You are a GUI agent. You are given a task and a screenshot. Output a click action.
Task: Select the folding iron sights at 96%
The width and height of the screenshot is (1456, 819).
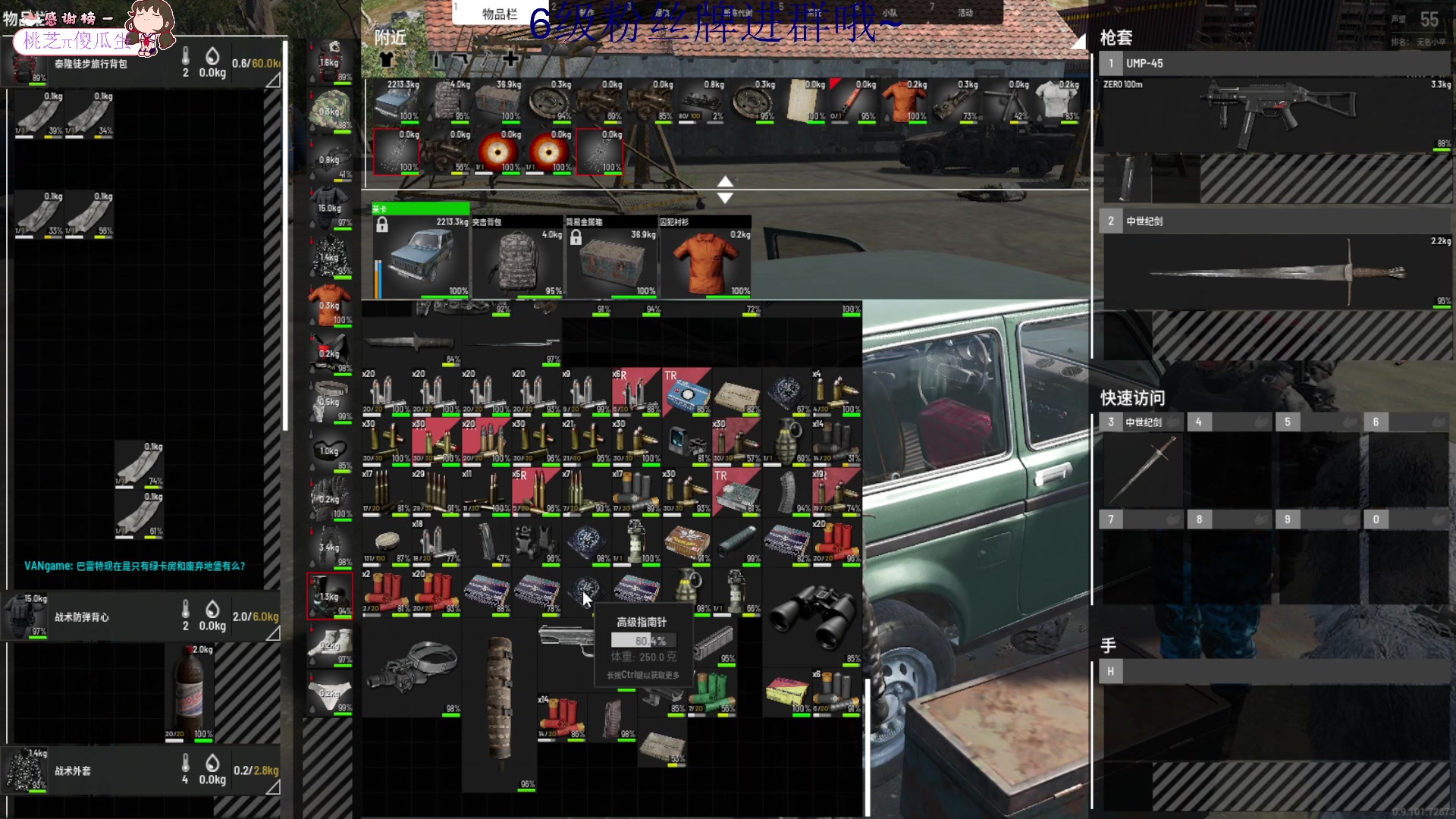537,541
